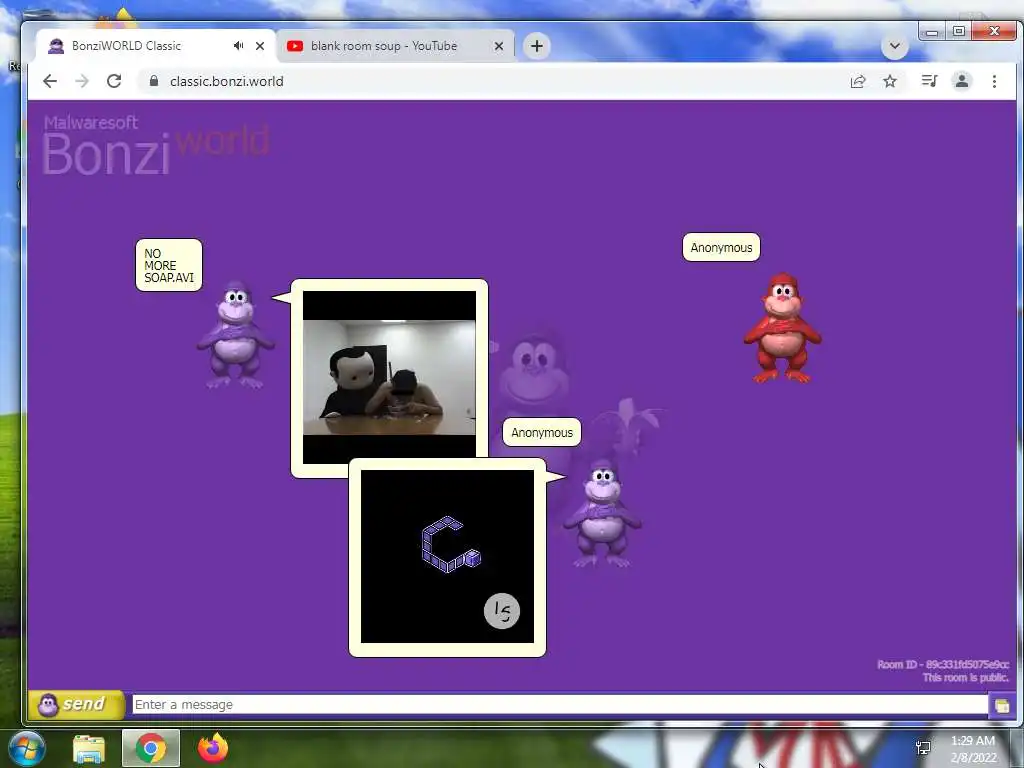The width and height of the screenshot is (1024, 768).
Task: Launch Firefox from the taskbar
Action: 213,748
